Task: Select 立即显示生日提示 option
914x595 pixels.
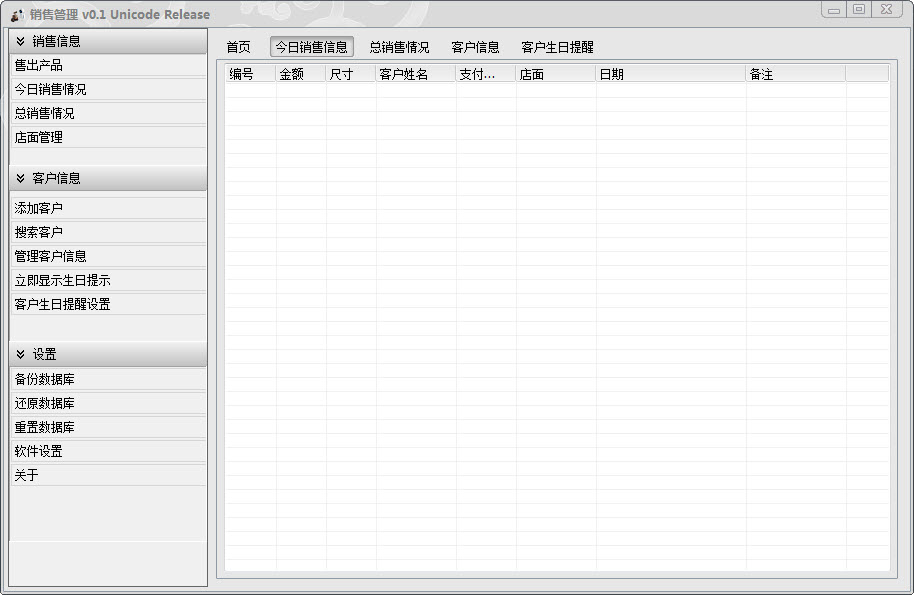Action: 62,281
